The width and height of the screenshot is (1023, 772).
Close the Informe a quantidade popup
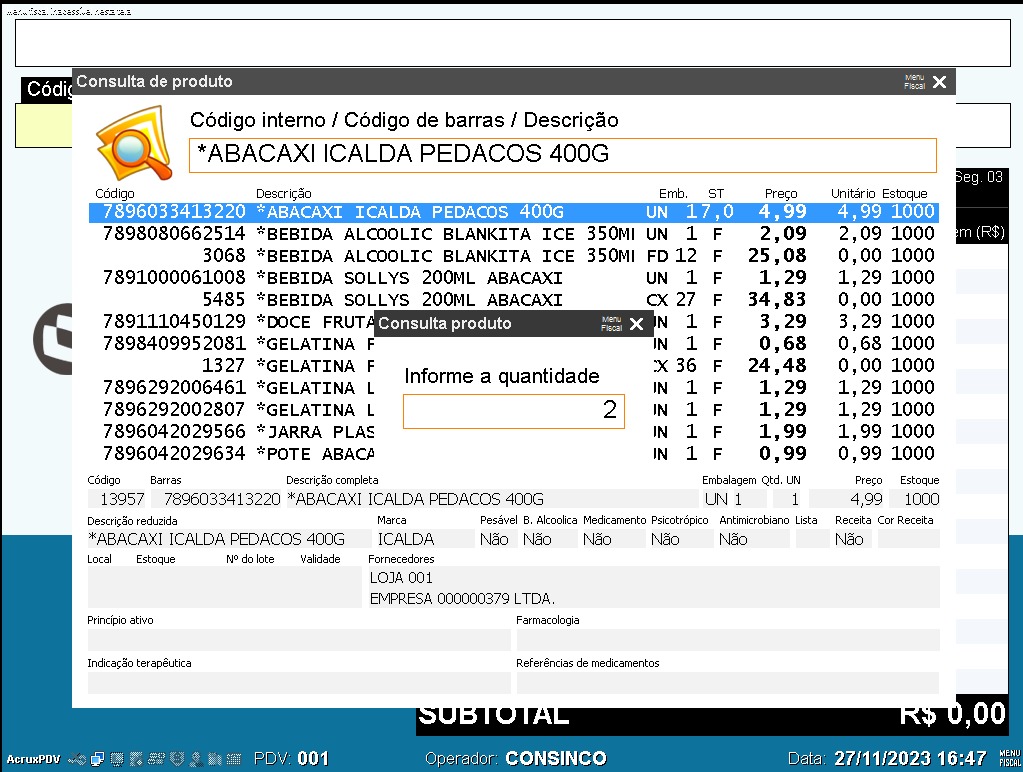pyautogui.click(x=637, y=324)
